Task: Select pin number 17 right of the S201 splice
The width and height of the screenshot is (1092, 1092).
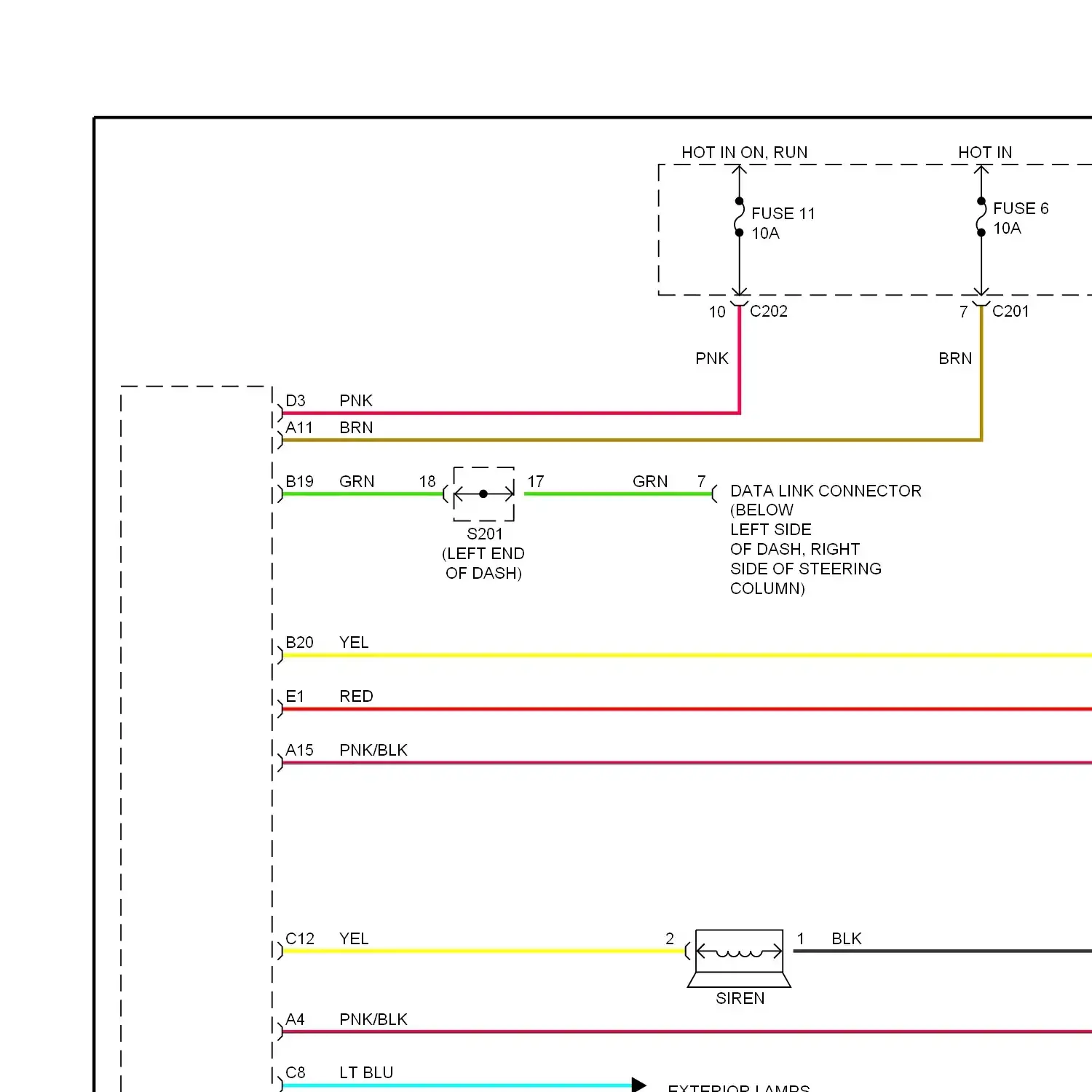Action: click(536, 482)
